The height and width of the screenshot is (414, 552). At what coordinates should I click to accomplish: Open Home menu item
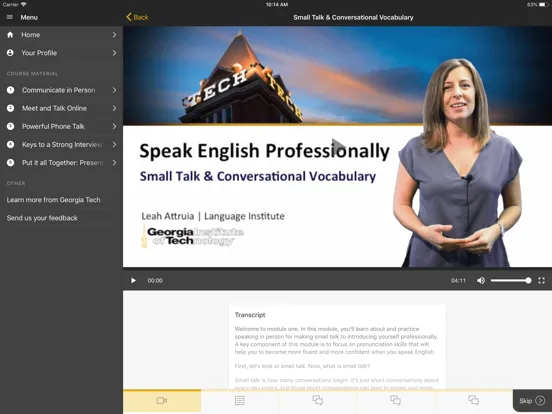pos(61,35)
